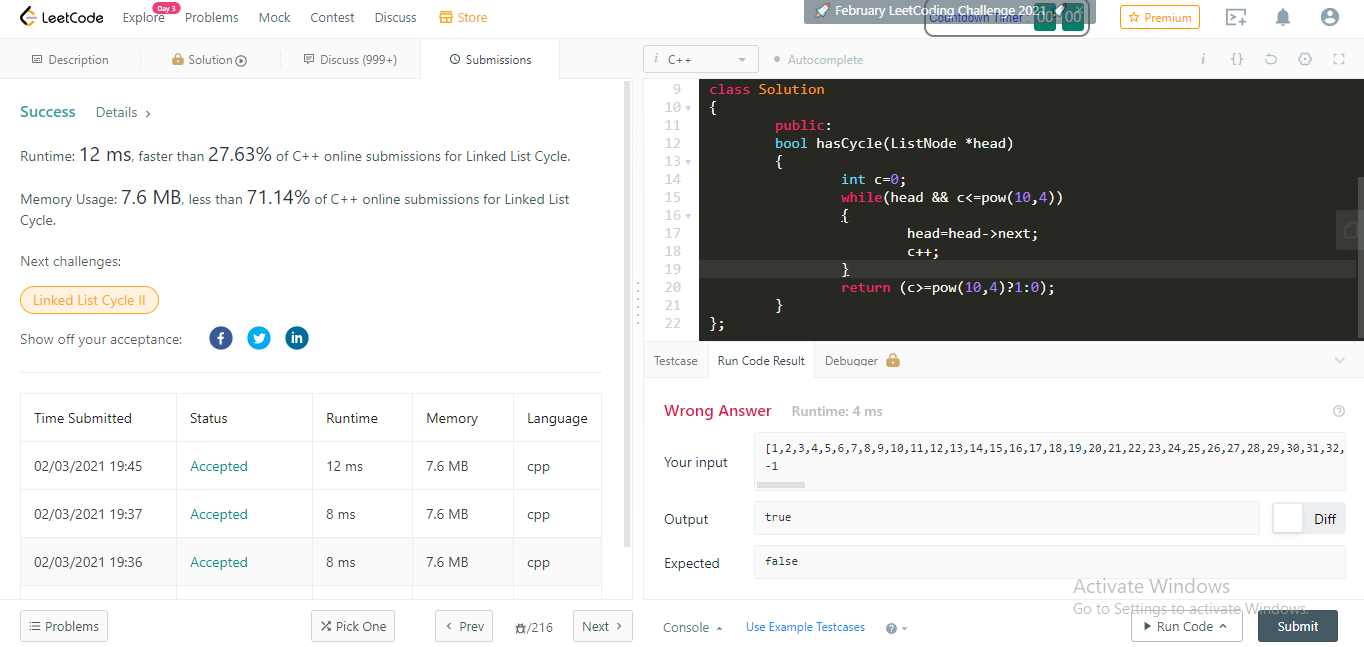Image resolution: width=1364 pixels, height=647 pixels.
Task: Open the Discuss (999+) tab
Action: tap(350, 60)
